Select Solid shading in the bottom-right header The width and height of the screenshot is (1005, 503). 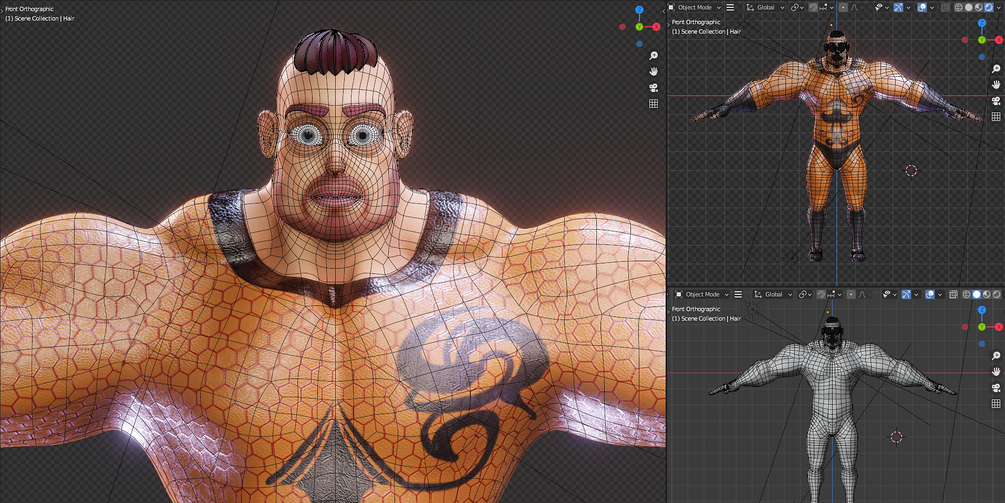(x=976, y=295)
